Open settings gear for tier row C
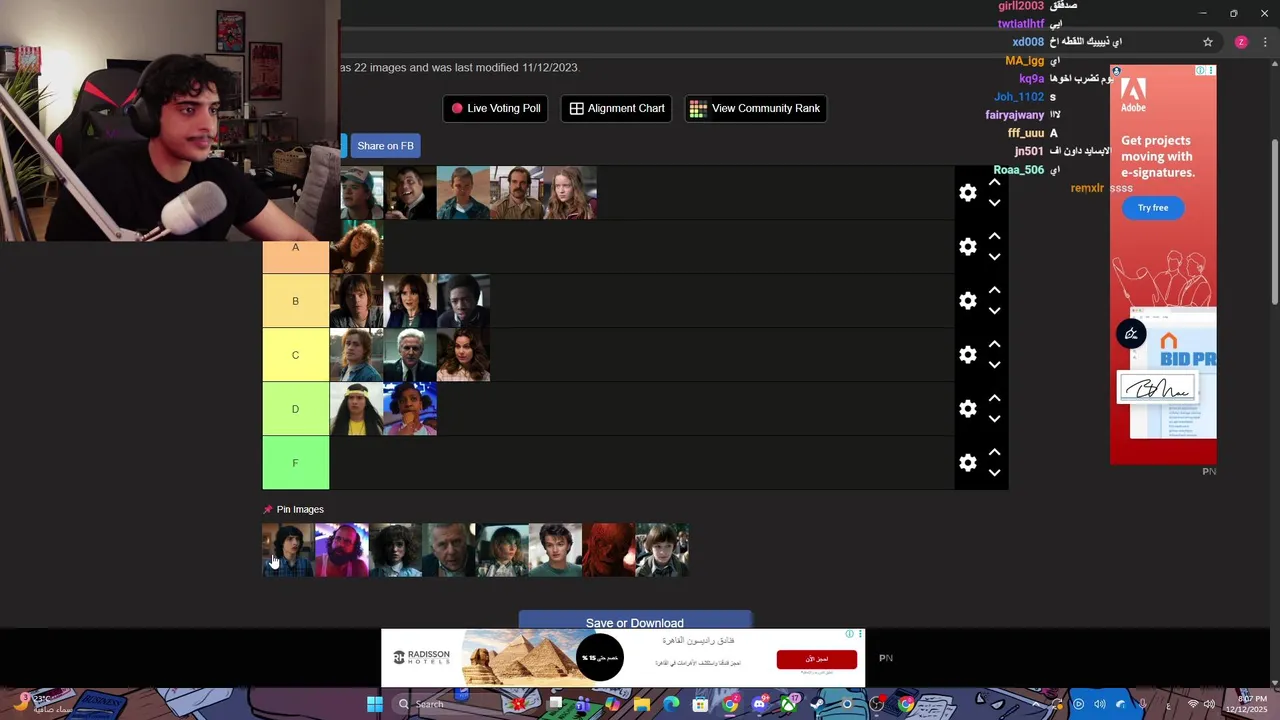1280x720 pixels. click(x=967, y=355)
